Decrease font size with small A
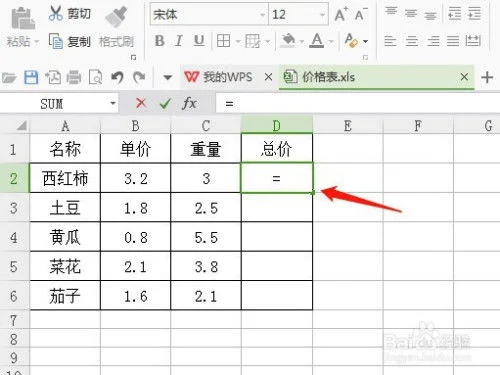The image size is (500, 375). [x=360, y=15]
